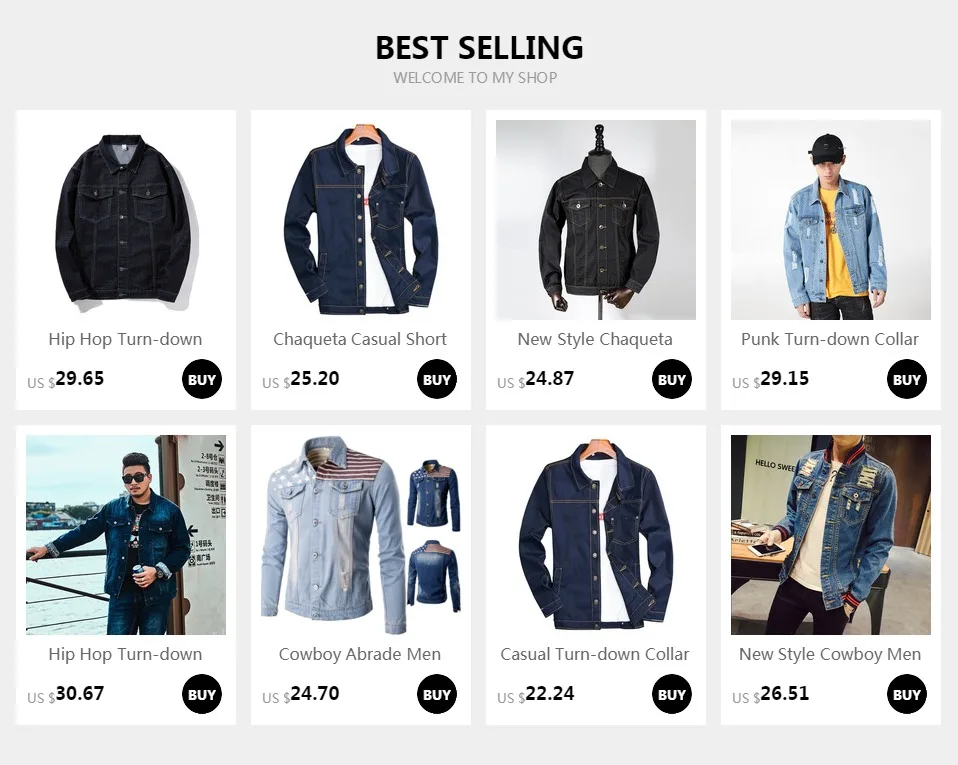
Task: Open the navy jacket on hanger photo priced $25.20
Action: point(360,220)
